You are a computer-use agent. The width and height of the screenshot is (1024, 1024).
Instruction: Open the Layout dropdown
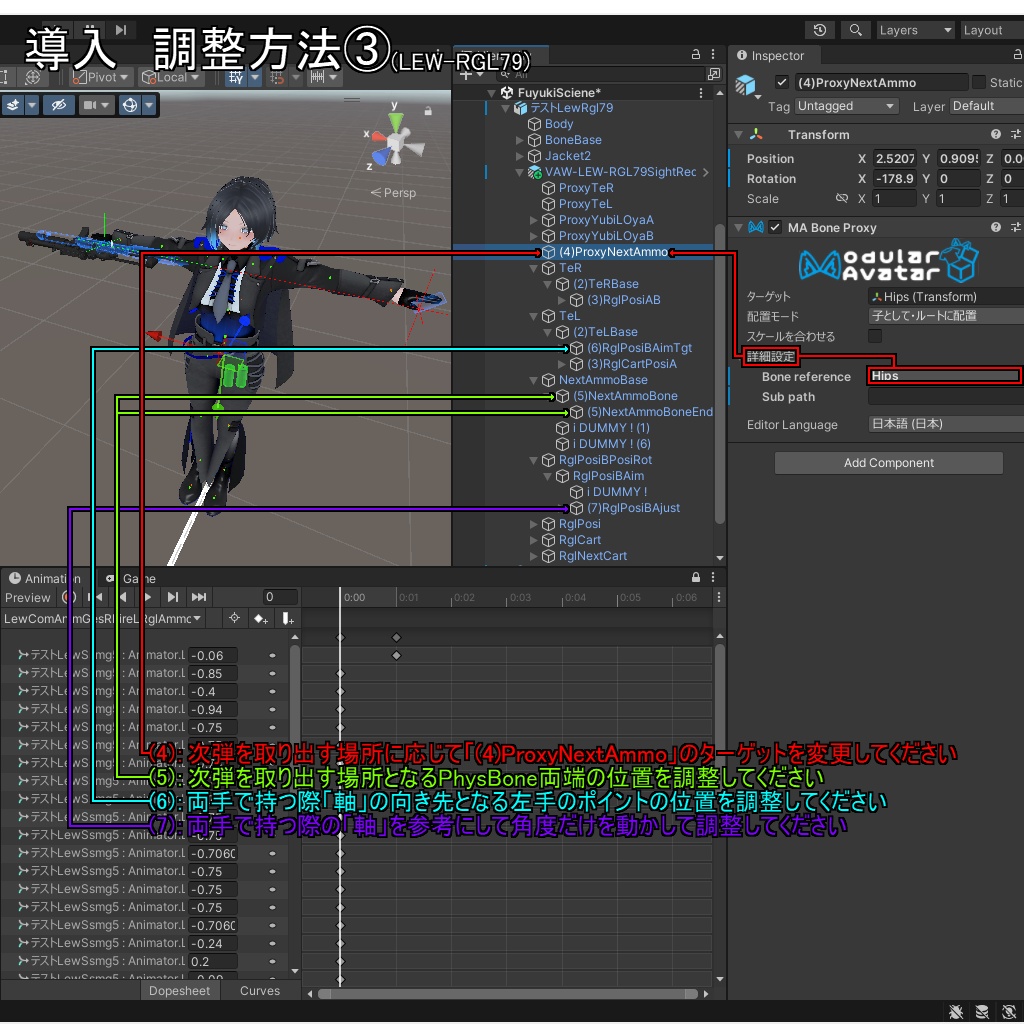click(x=992, y=30)
